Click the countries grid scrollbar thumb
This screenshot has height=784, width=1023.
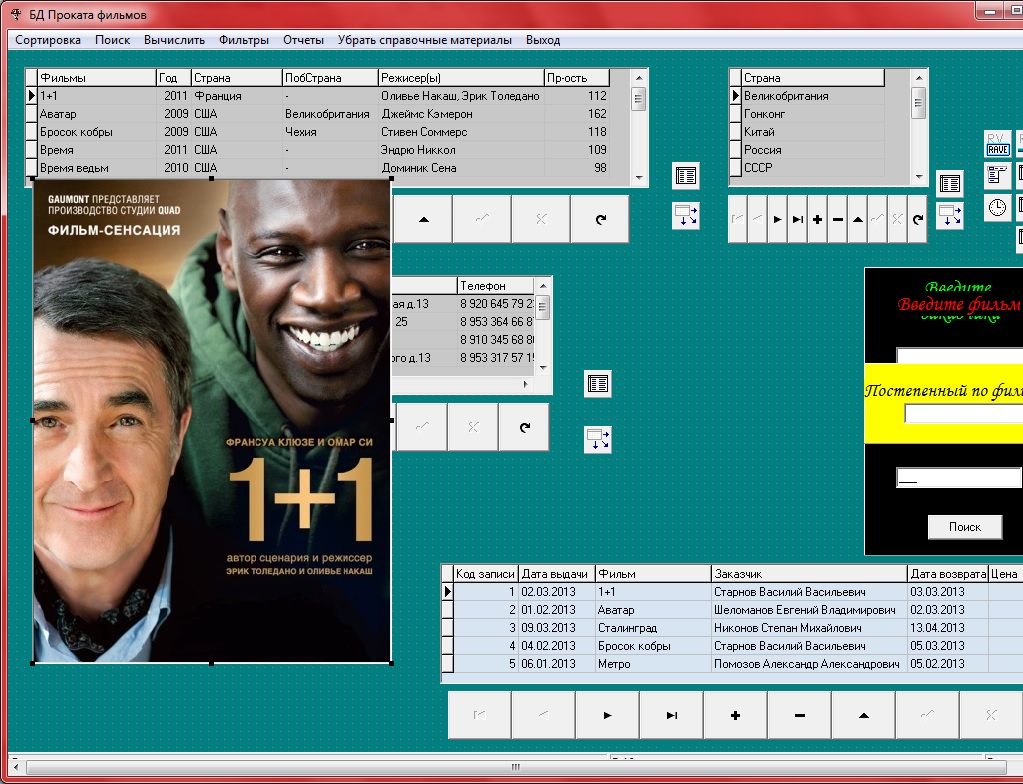(919, 102)
